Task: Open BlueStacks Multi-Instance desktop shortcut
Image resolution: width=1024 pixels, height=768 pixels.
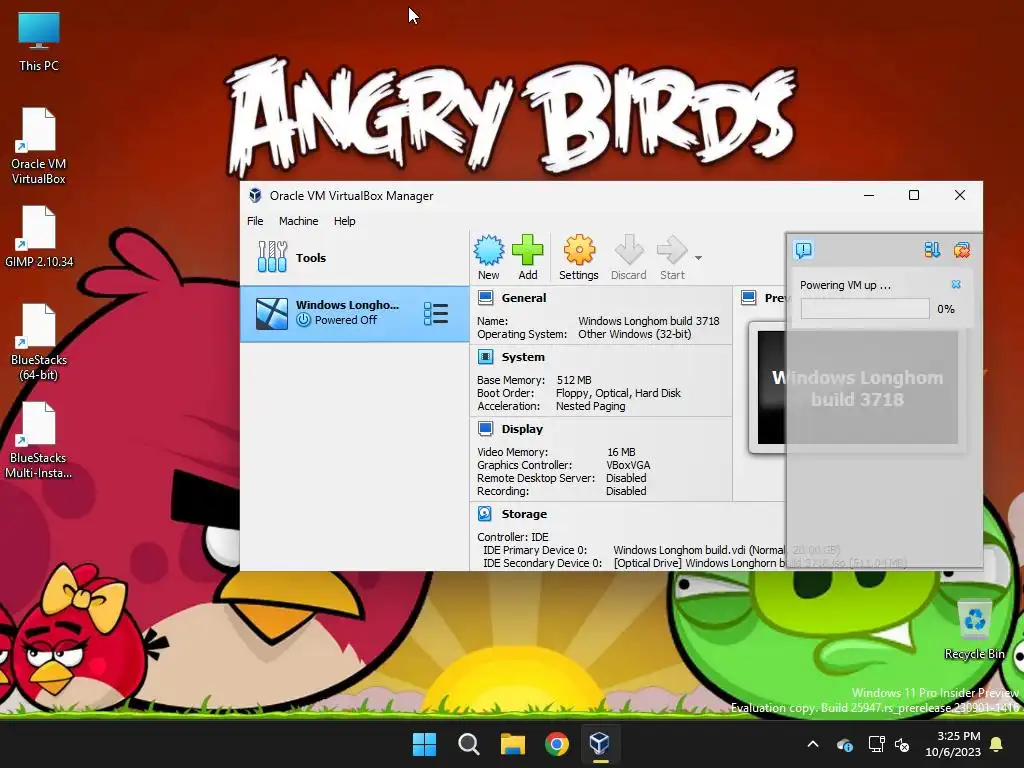Action: 39,440
